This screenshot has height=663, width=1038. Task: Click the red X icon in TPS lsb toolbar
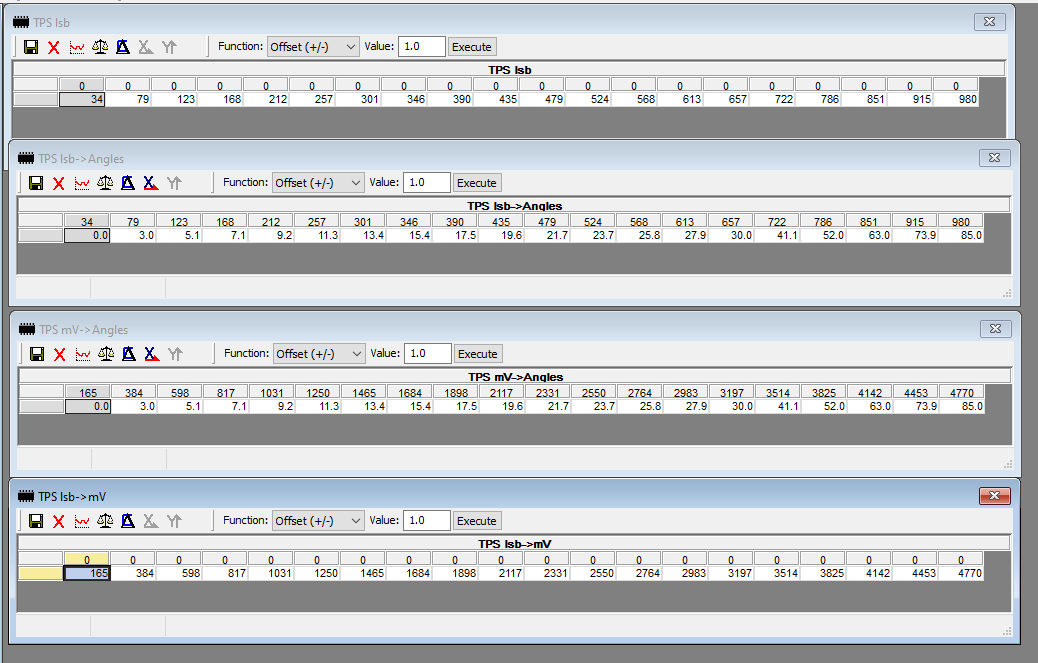pos(54,47)
